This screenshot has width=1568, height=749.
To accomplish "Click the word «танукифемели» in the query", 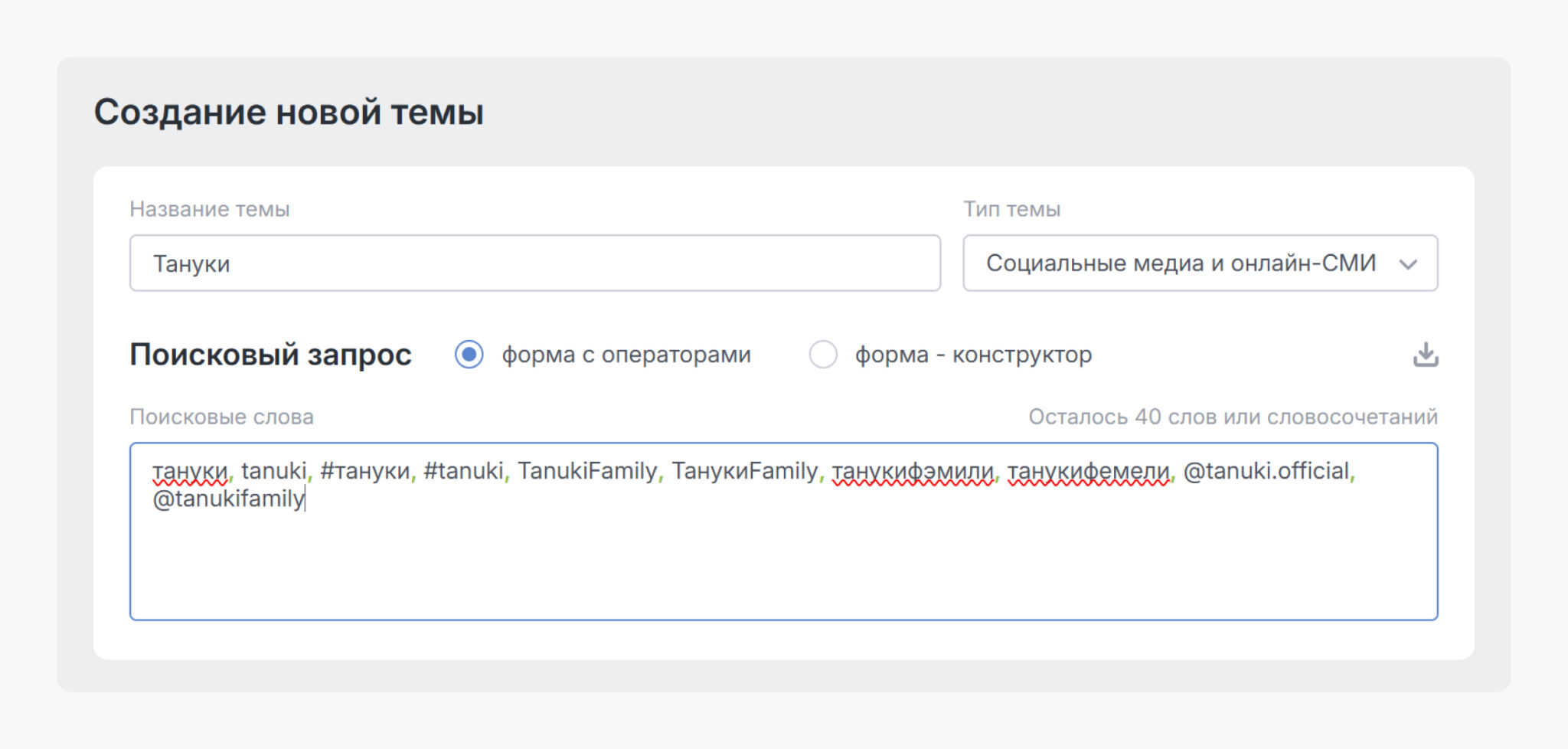I will [1088, 471].
